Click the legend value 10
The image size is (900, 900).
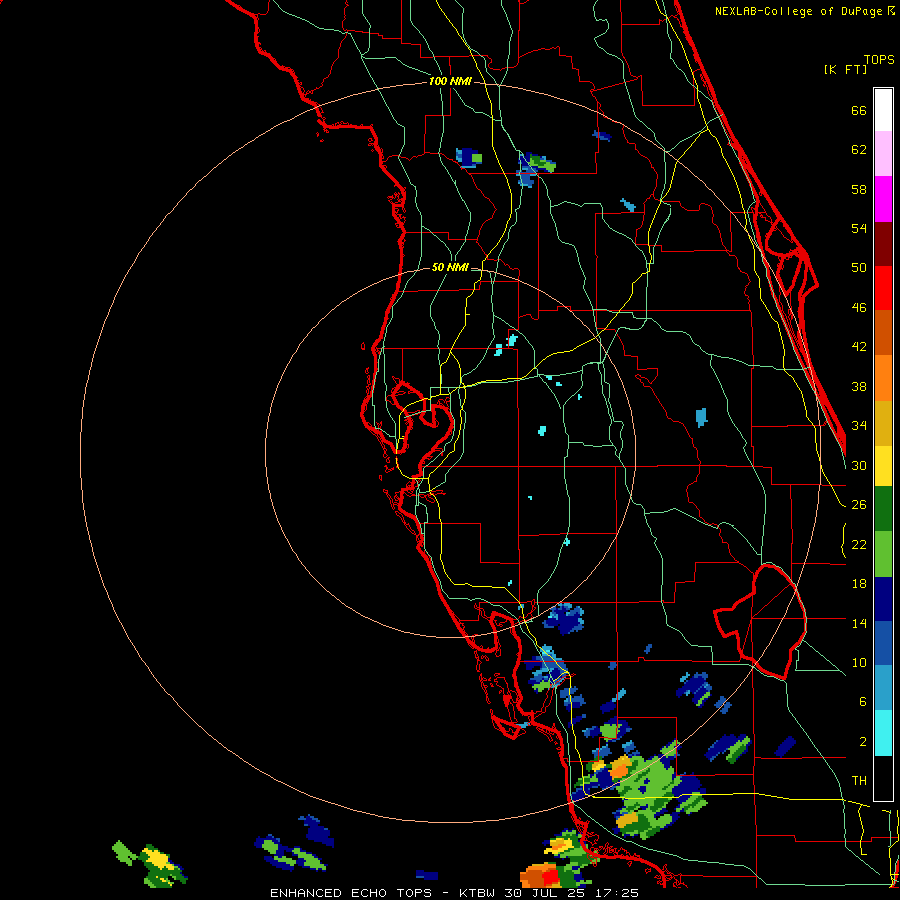tap(859, 662)
